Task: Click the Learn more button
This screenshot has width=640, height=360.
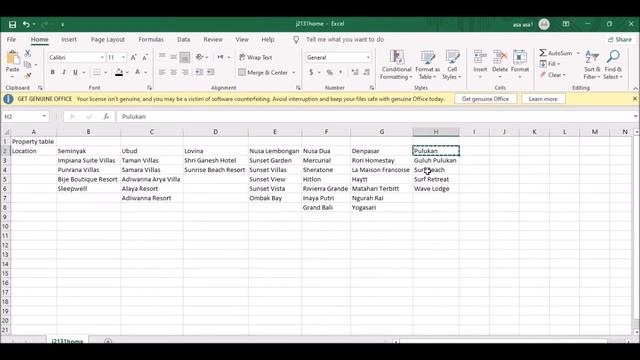Action: point(543,99)
